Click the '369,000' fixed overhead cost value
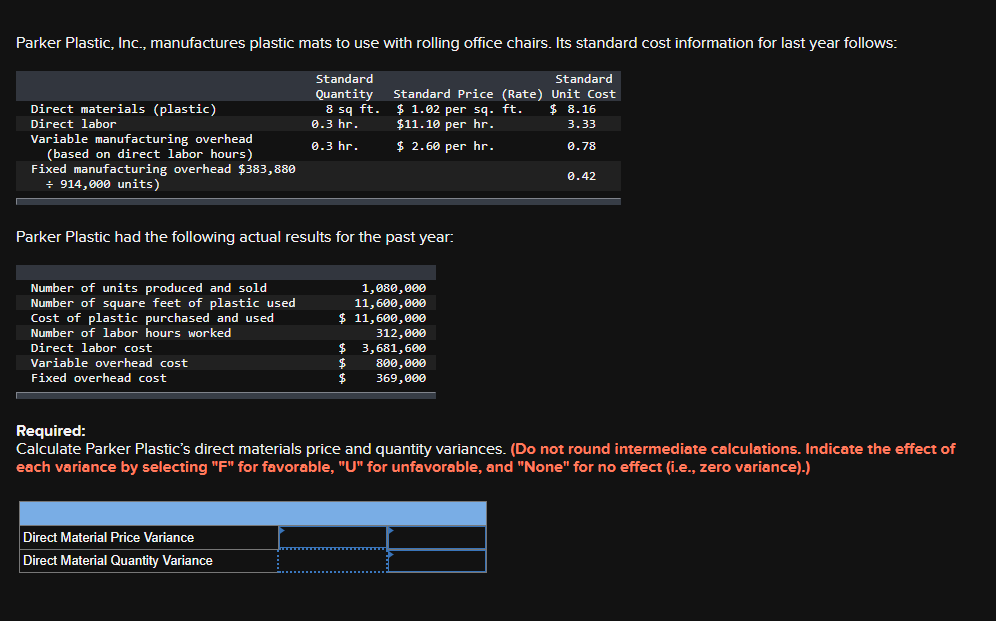Image resolution: width=996 pixels, height=621 pixels. click(x=401, y=378)
